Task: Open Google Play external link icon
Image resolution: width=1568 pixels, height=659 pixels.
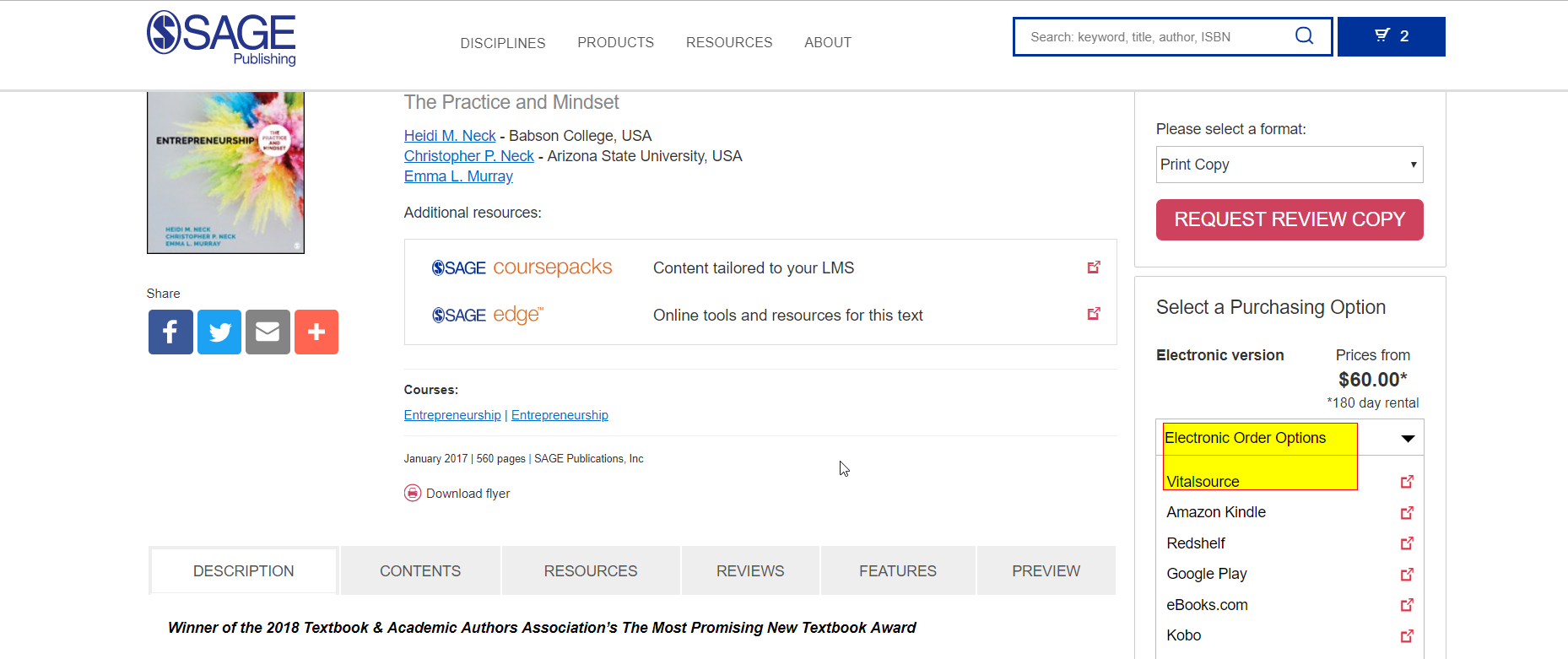Action: pos(1407,575)
